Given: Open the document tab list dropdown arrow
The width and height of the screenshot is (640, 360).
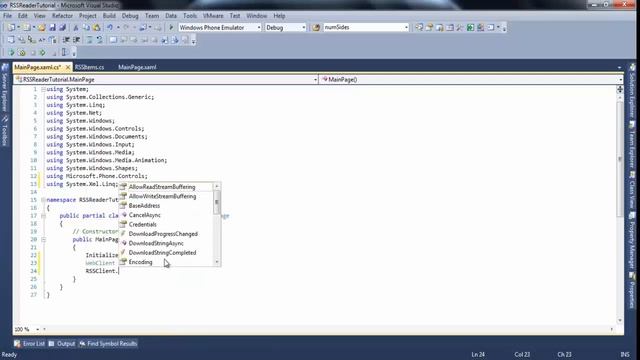Looking at the screenshot, I should pyautogui.click(x=619, y=67).
